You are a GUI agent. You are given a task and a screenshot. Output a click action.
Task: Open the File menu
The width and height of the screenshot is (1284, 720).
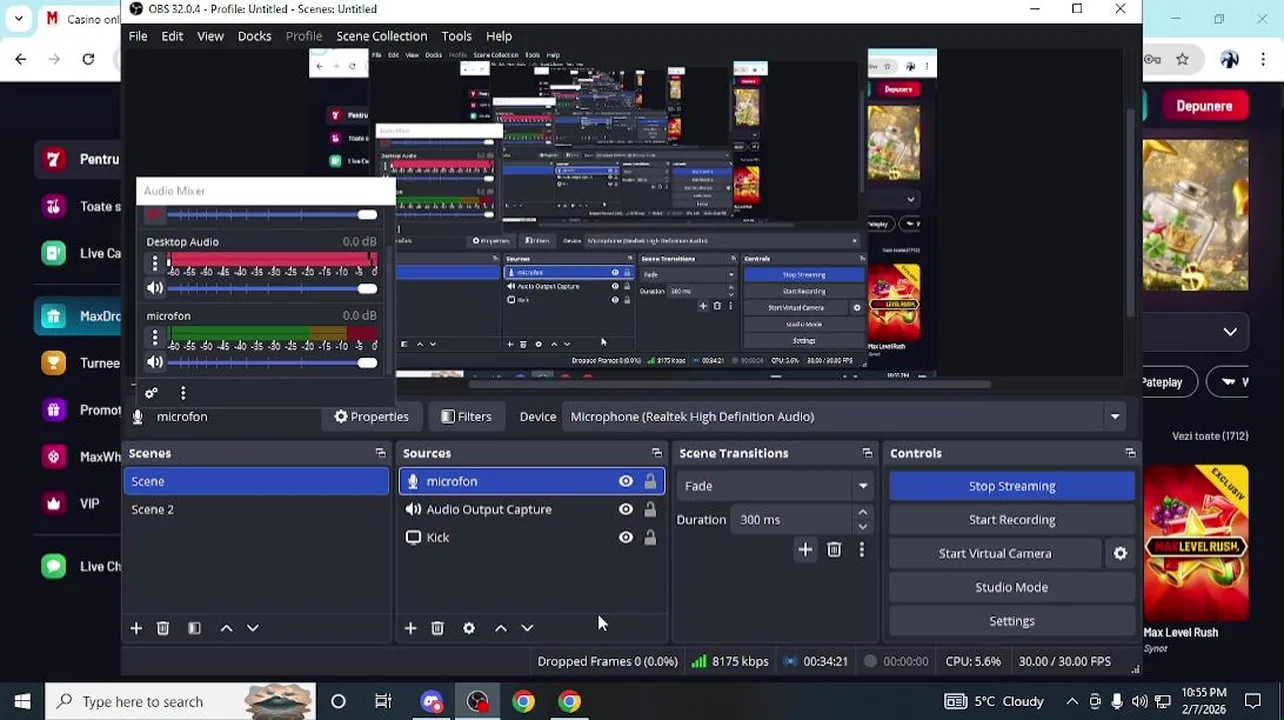(x=138, y=36)
